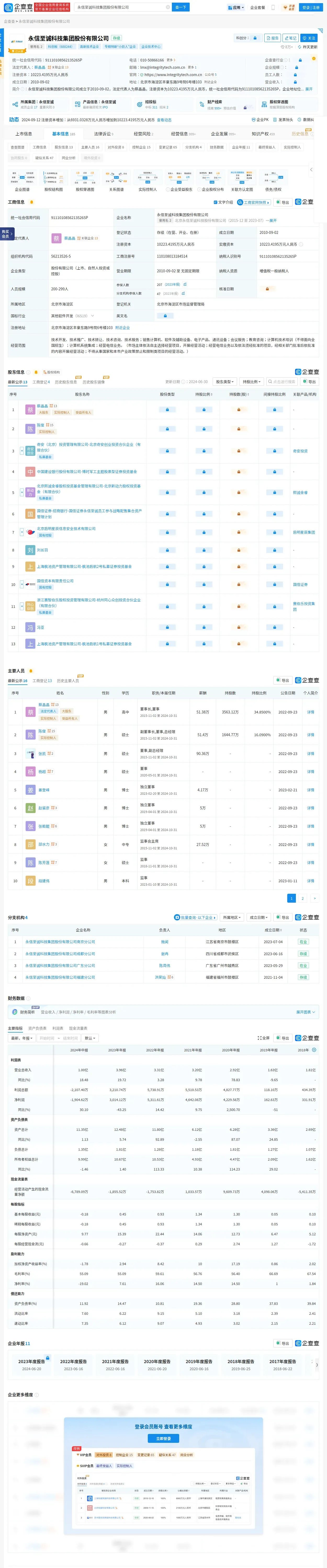327x1568 pixels.
Task: Switch to the 上市信息 tab
Action: pyautogui.click(x=24, y=134)
